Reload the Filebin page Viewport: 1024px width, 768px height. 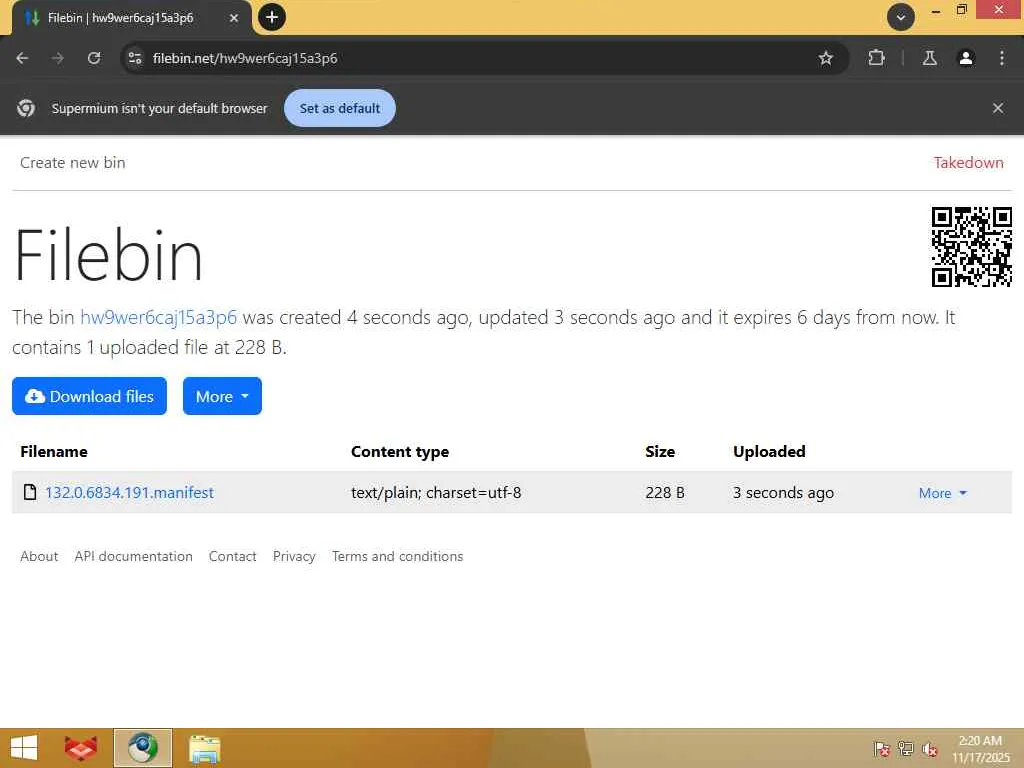tap(94, 58)
